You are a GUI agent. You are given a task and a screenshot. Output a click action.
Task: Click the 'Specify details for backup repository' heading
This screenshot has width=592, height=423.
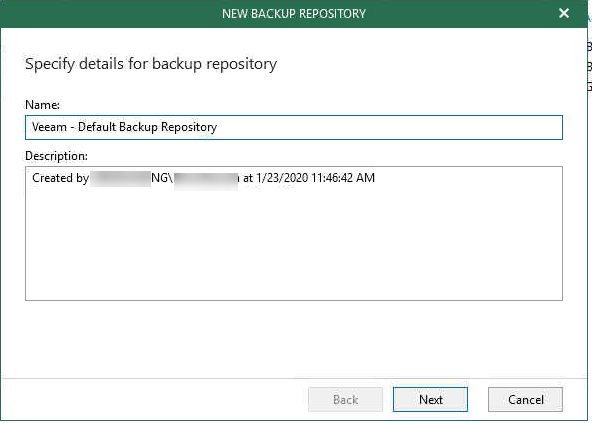pyautogui.click(x=151, y=63)
